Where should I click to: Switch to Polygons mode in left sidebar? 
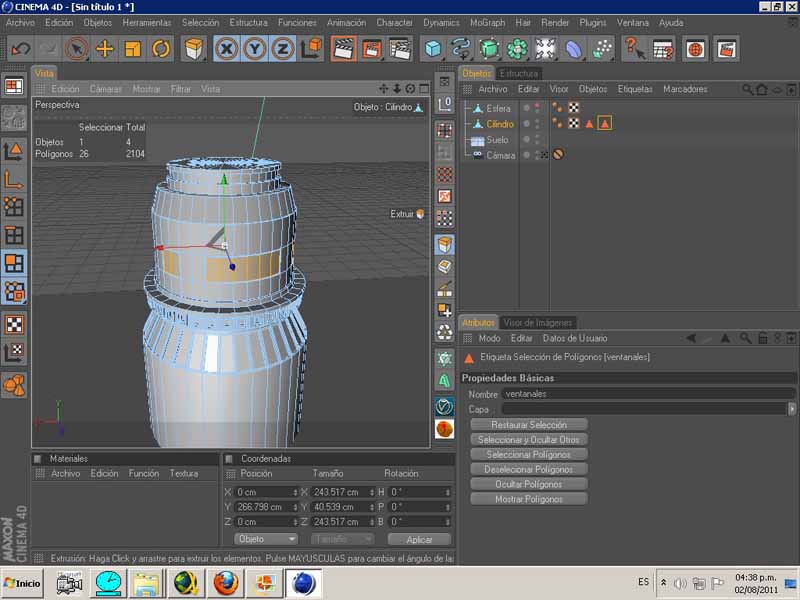[14, 263]
